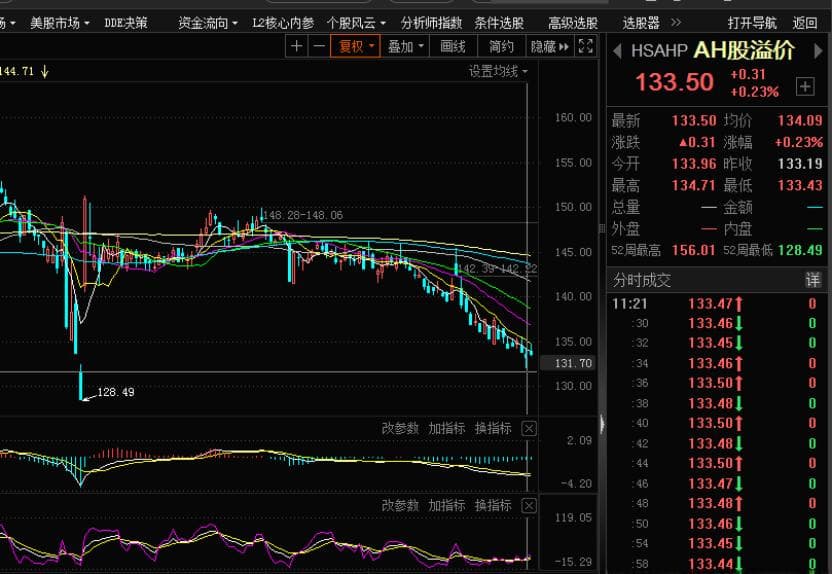
Task: Open 设置均线 dropdown
Action: [x=498, y=71]
